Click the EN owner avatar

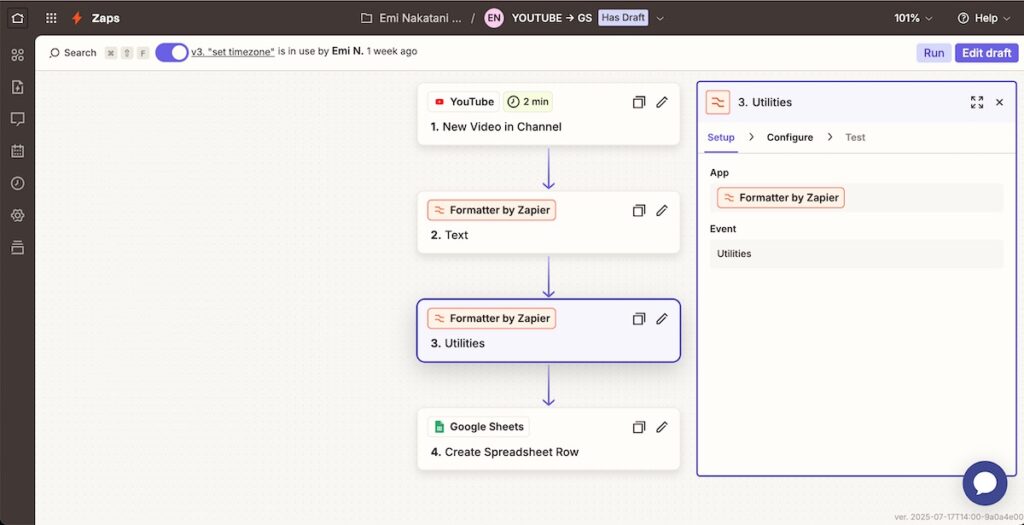494,18
